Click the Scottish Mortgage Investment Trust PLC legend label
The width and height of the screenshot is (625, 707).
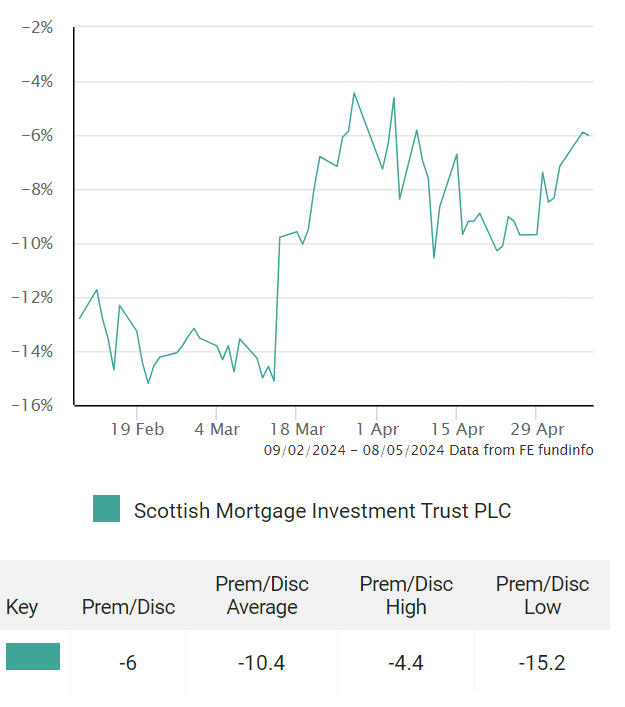pos(322,511)
